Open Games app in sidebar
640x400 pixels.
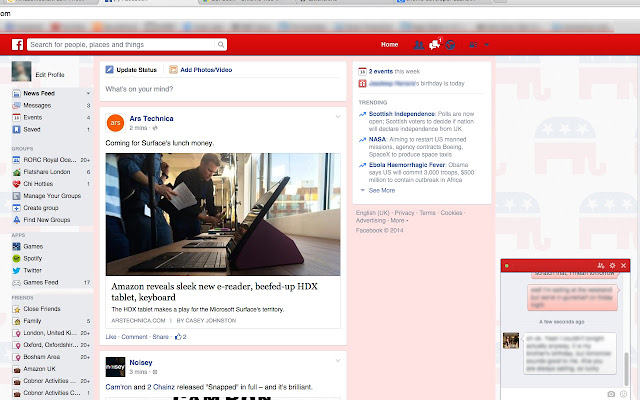point(33,247)
